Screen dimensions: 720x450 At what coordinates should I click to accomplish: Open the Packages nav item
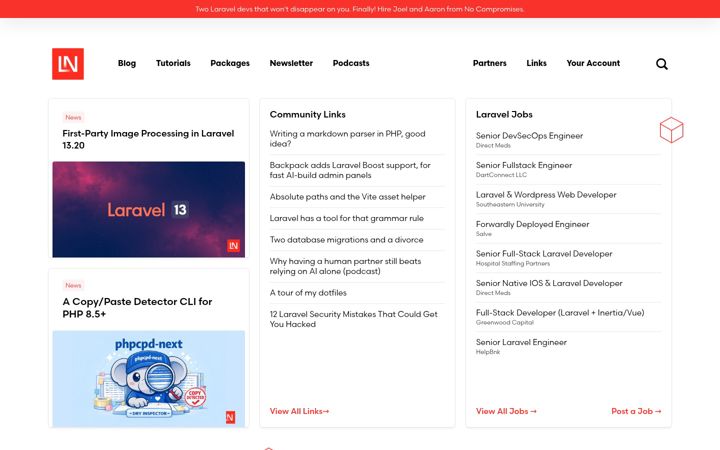[x=230, y=63]
